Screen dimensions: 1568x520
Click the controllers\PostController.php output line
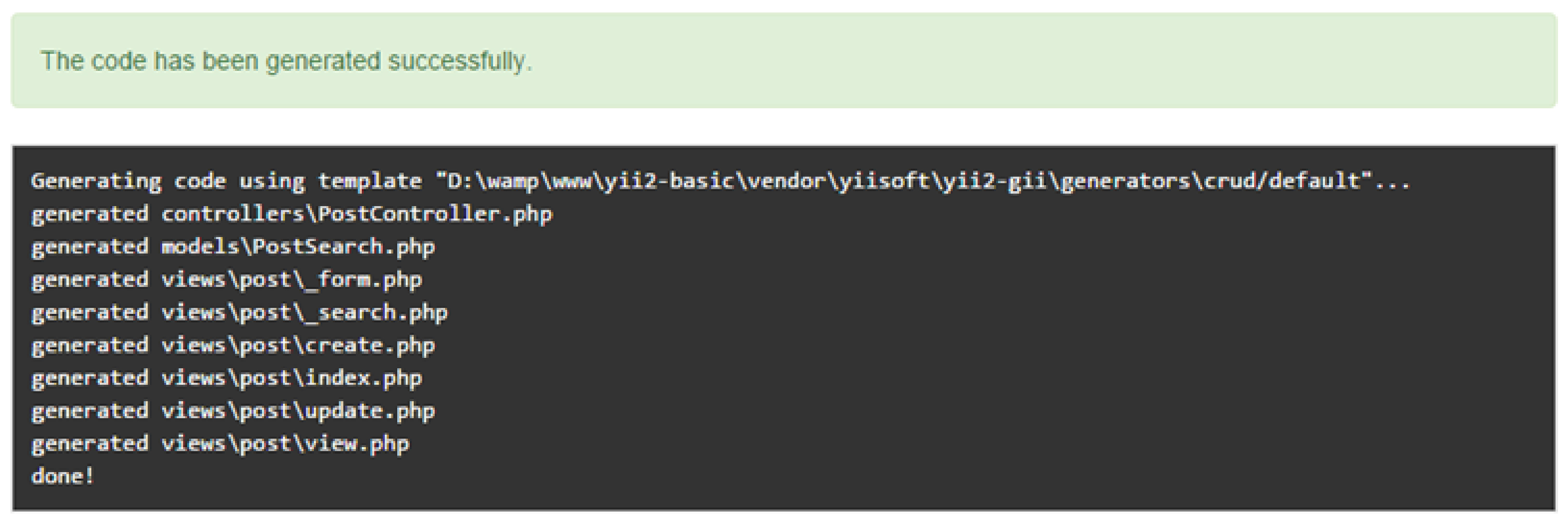(291, 214)
